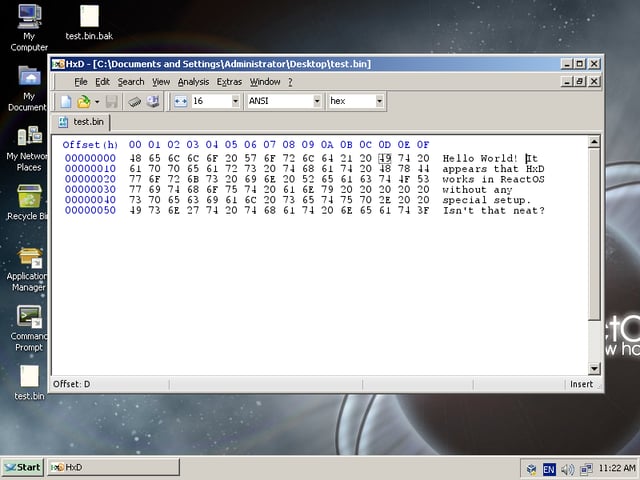Open the bytes per row dropdown showing 16

coord(236,101)
